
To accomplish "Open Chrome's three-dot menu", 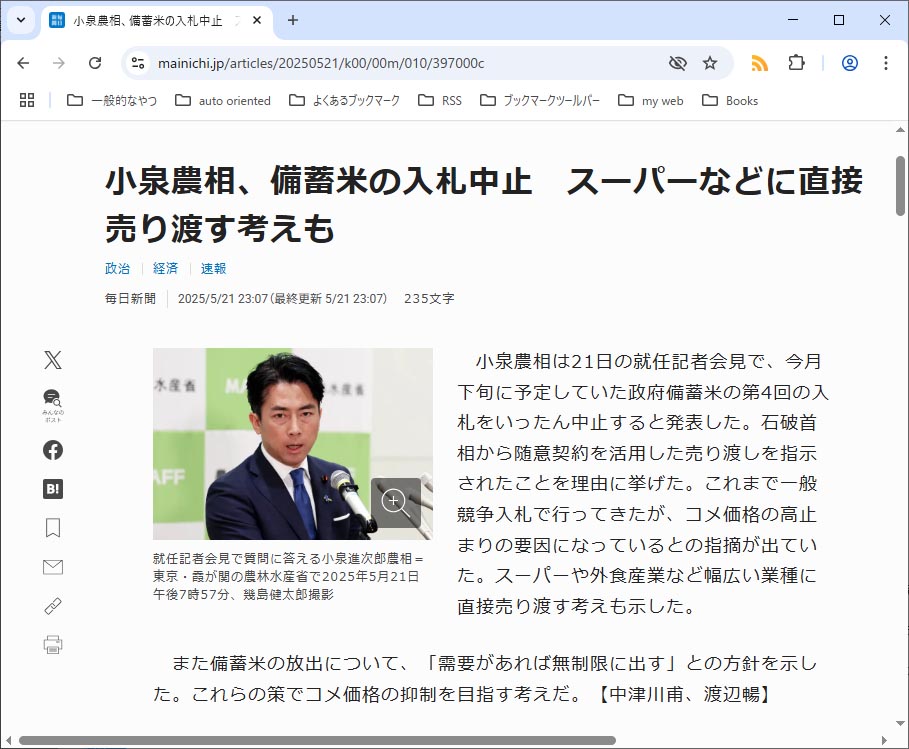I will [x=886, y=63].
